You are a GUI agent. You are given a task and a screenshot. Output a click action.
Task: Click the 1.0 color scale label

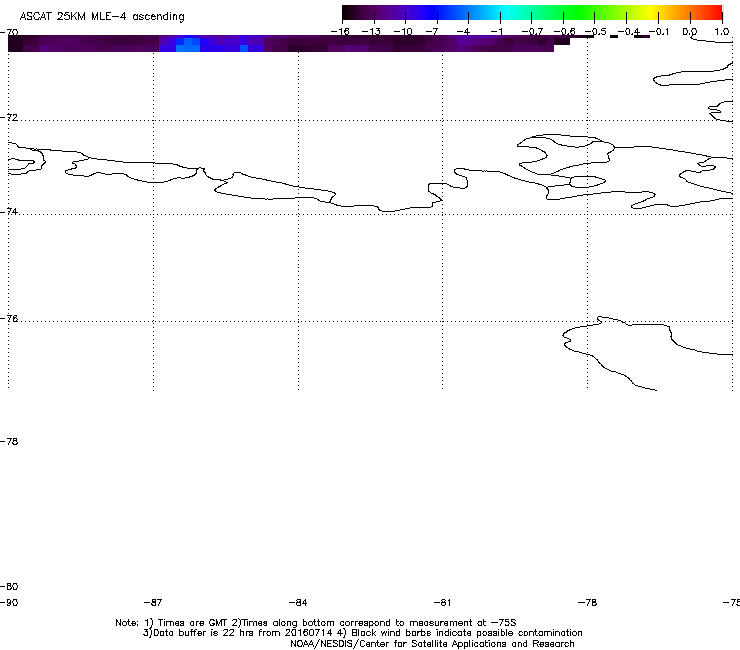tap(722, 32)
